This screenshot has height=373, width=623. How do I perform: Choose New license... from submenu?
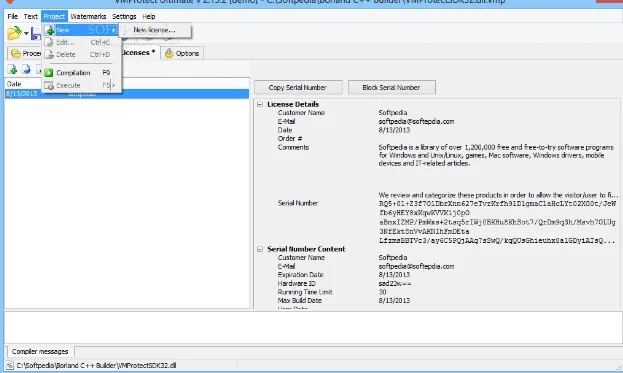pos(155,30)
